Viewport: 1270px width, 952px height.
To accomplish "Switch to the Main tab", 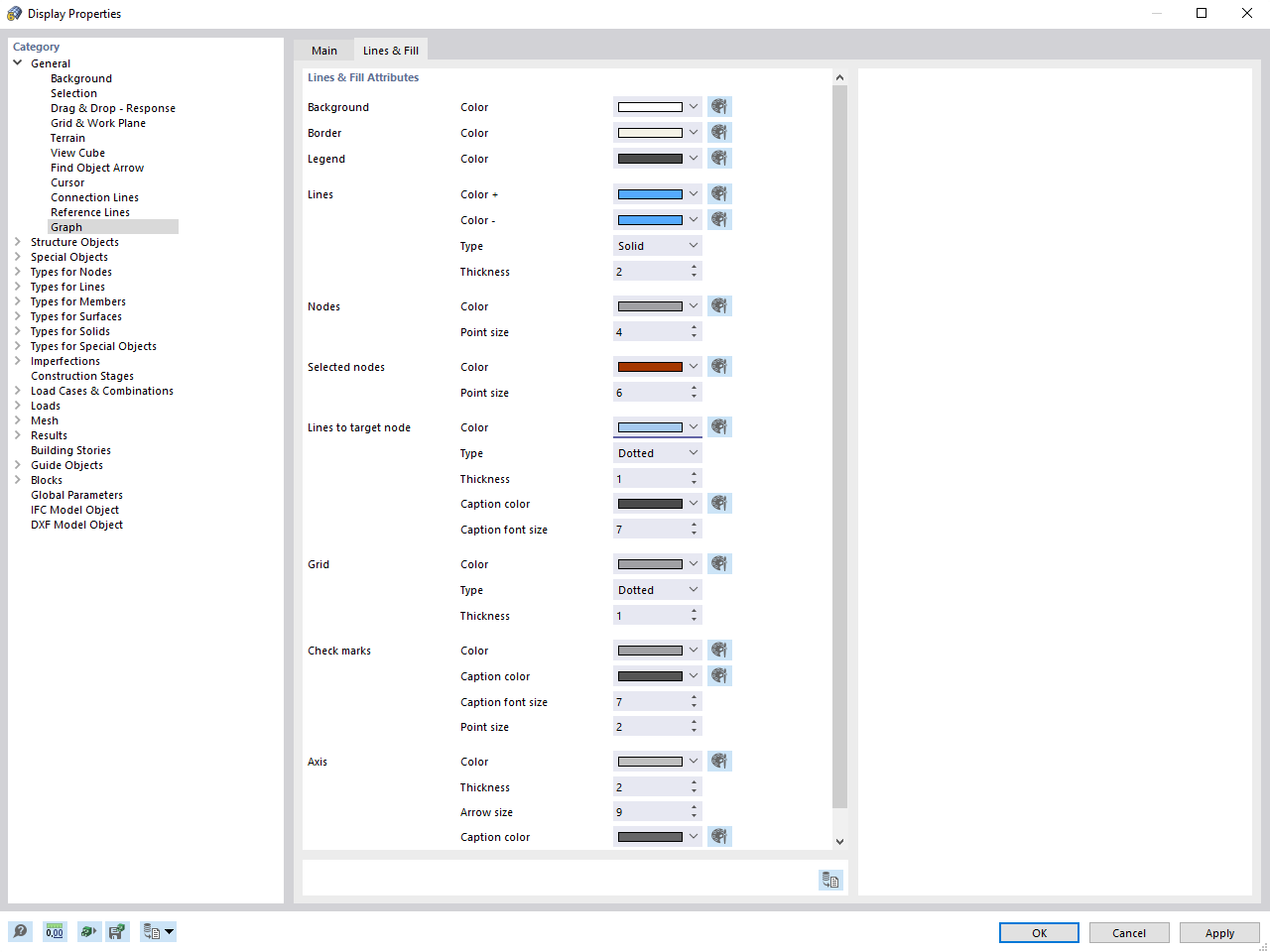I will [324, 50].
